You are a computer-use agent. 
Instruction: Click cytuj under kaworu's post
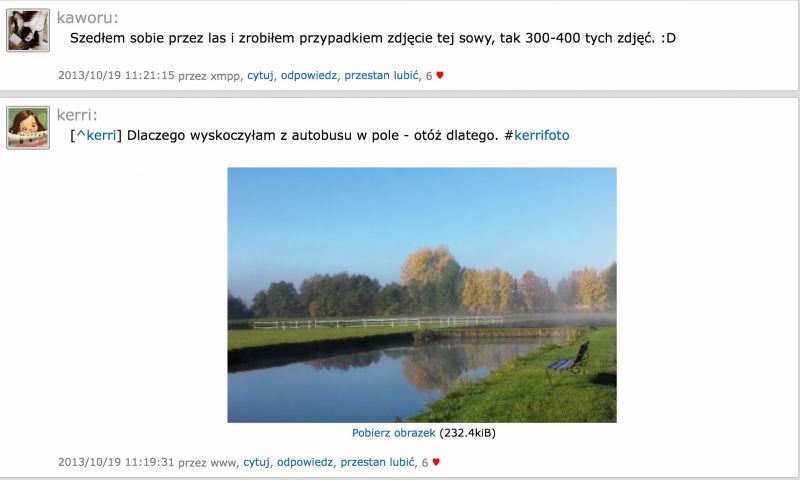pos(260,75)
